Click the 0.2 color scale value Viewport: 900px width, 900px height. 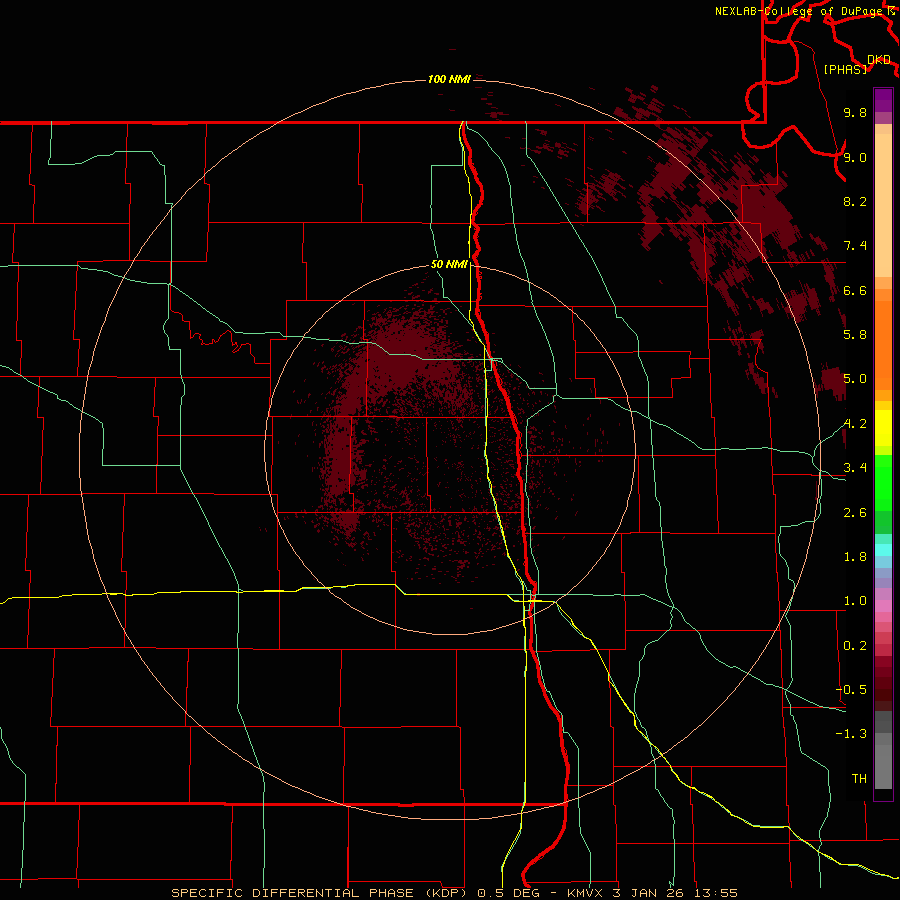pos(855,646)
